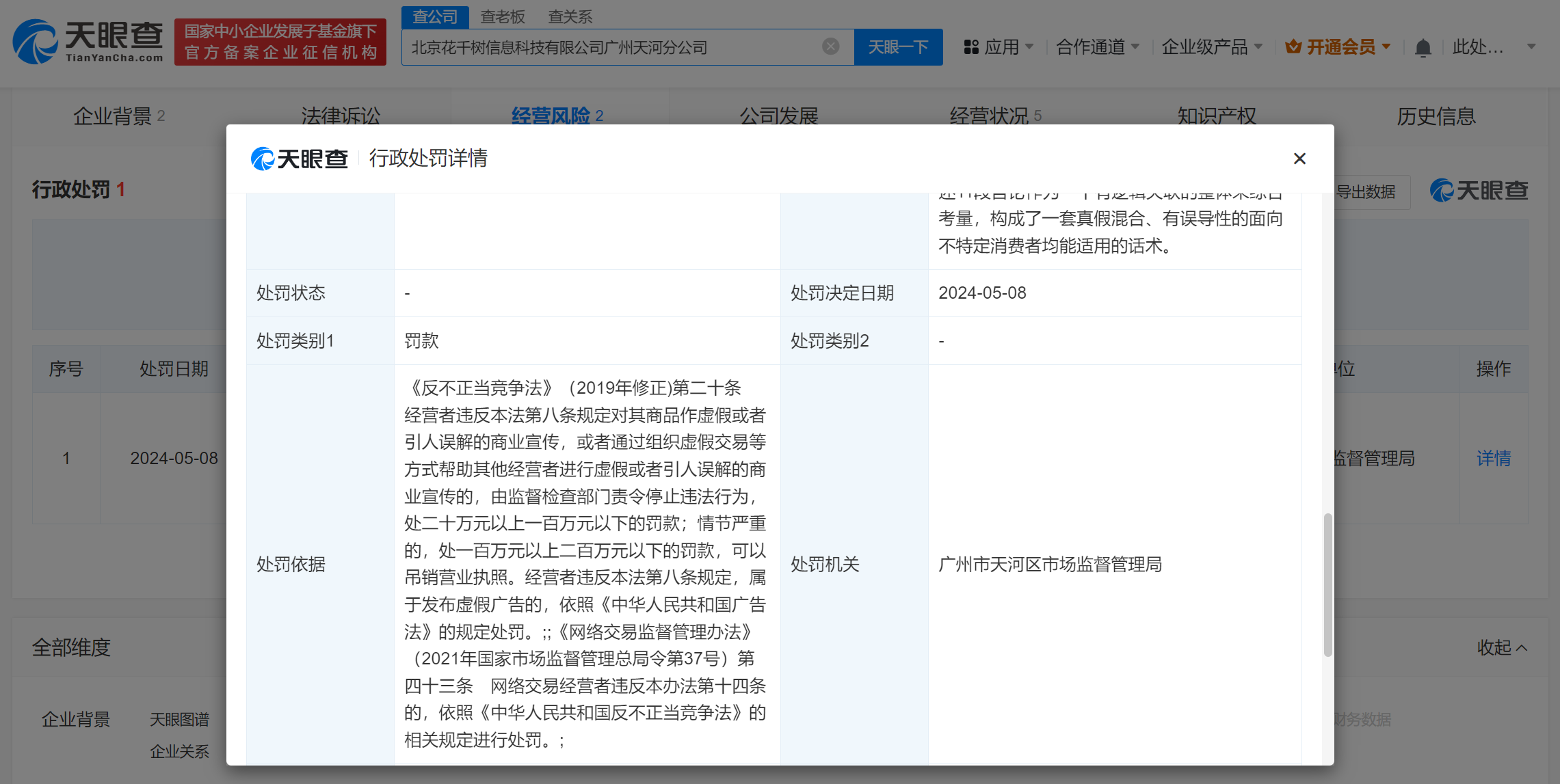Open the 详情 link in penalty row
Image resolution: width=1560 pixels, height=784 pixels.
[1493, 458]
